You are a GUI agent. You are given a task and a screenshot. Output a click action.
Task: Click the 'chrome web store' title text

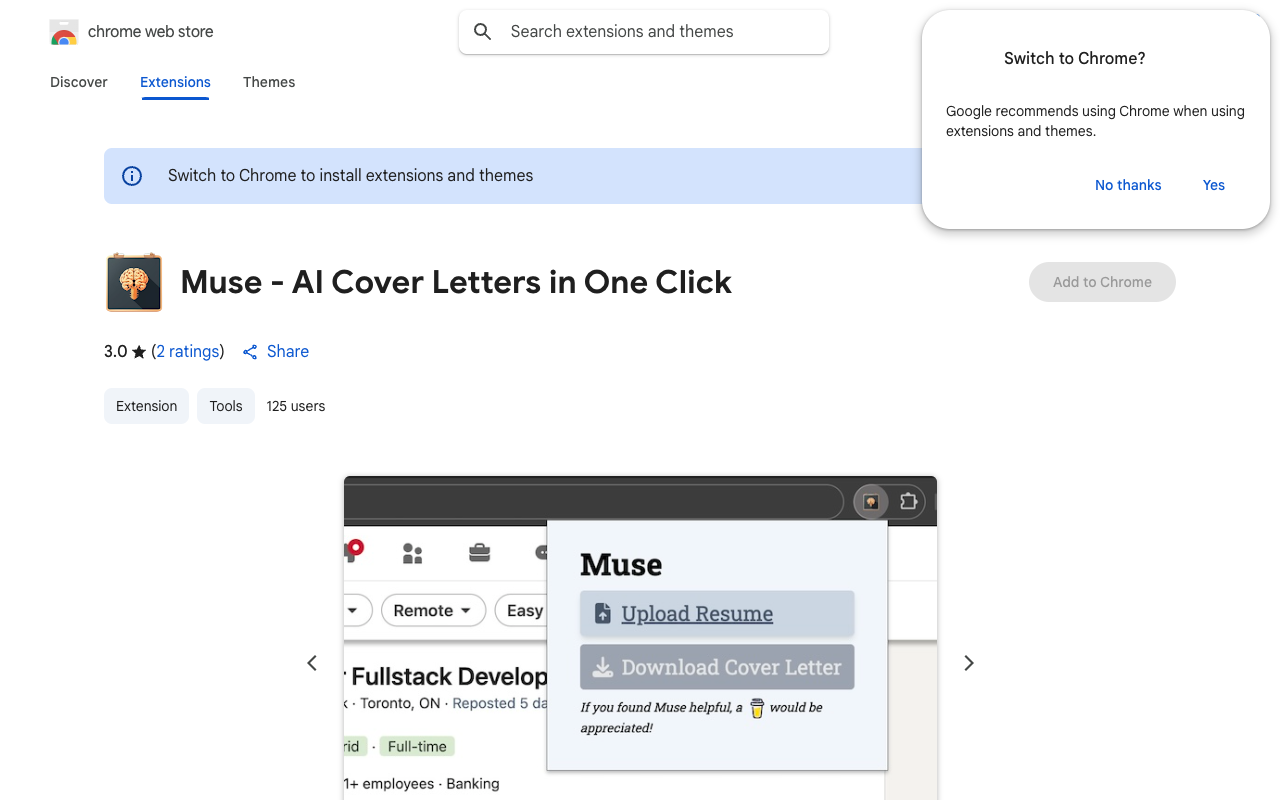(151, 32)
